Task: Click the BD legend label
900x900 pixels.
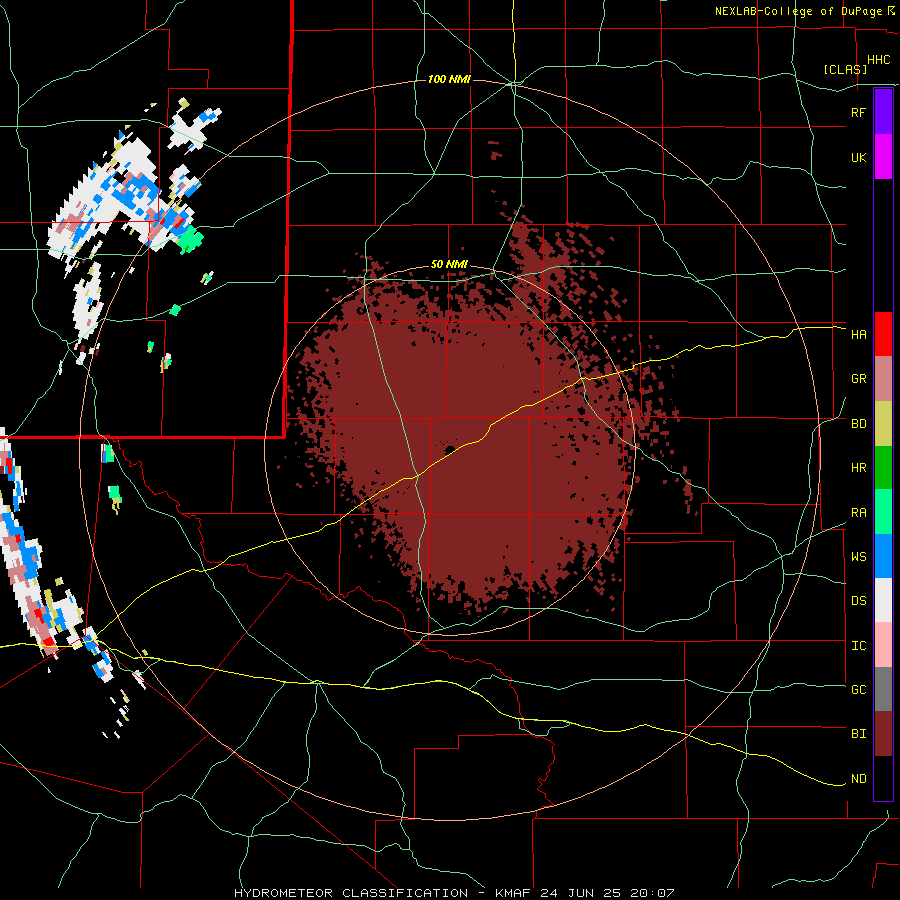Action: pyautogui.click(x=858, y=424)
